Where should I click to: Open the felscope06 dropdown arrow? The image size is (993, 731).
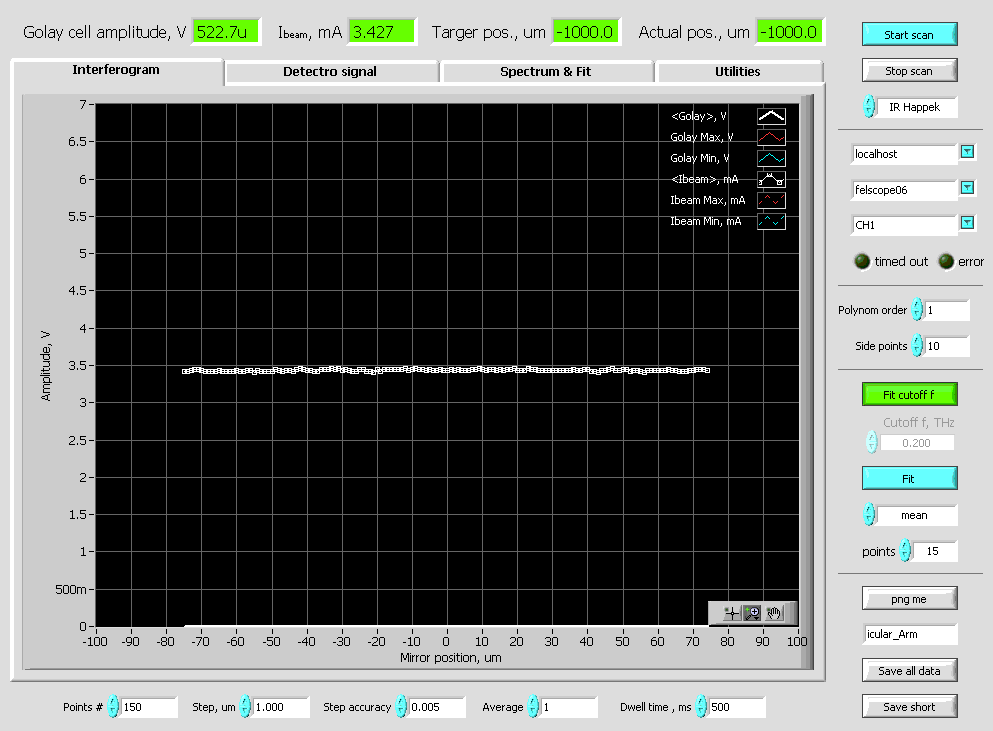tap(967, 188)
